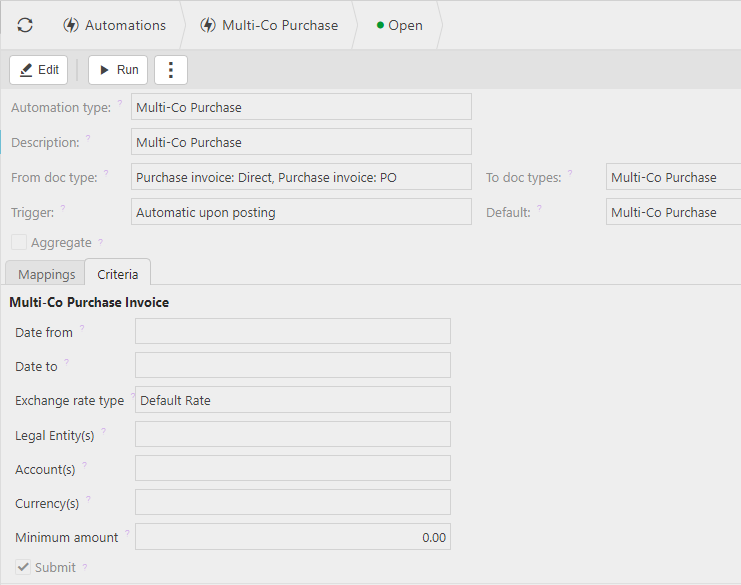The width and height of the screenshot is (741, 585).
Task: Switch to the Mappings tab
Action: [46, 274]
